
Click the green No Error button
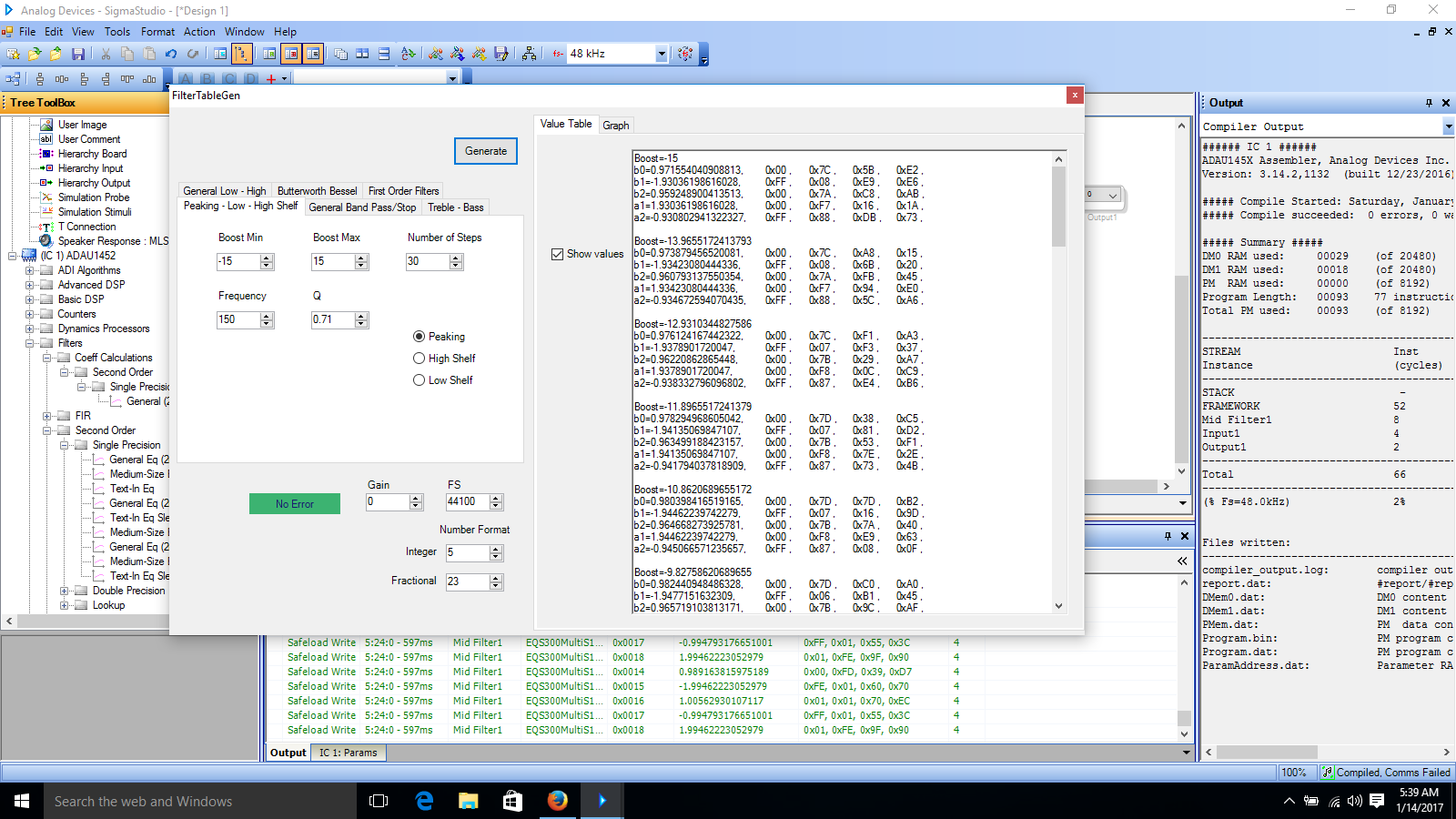point(295,504)
